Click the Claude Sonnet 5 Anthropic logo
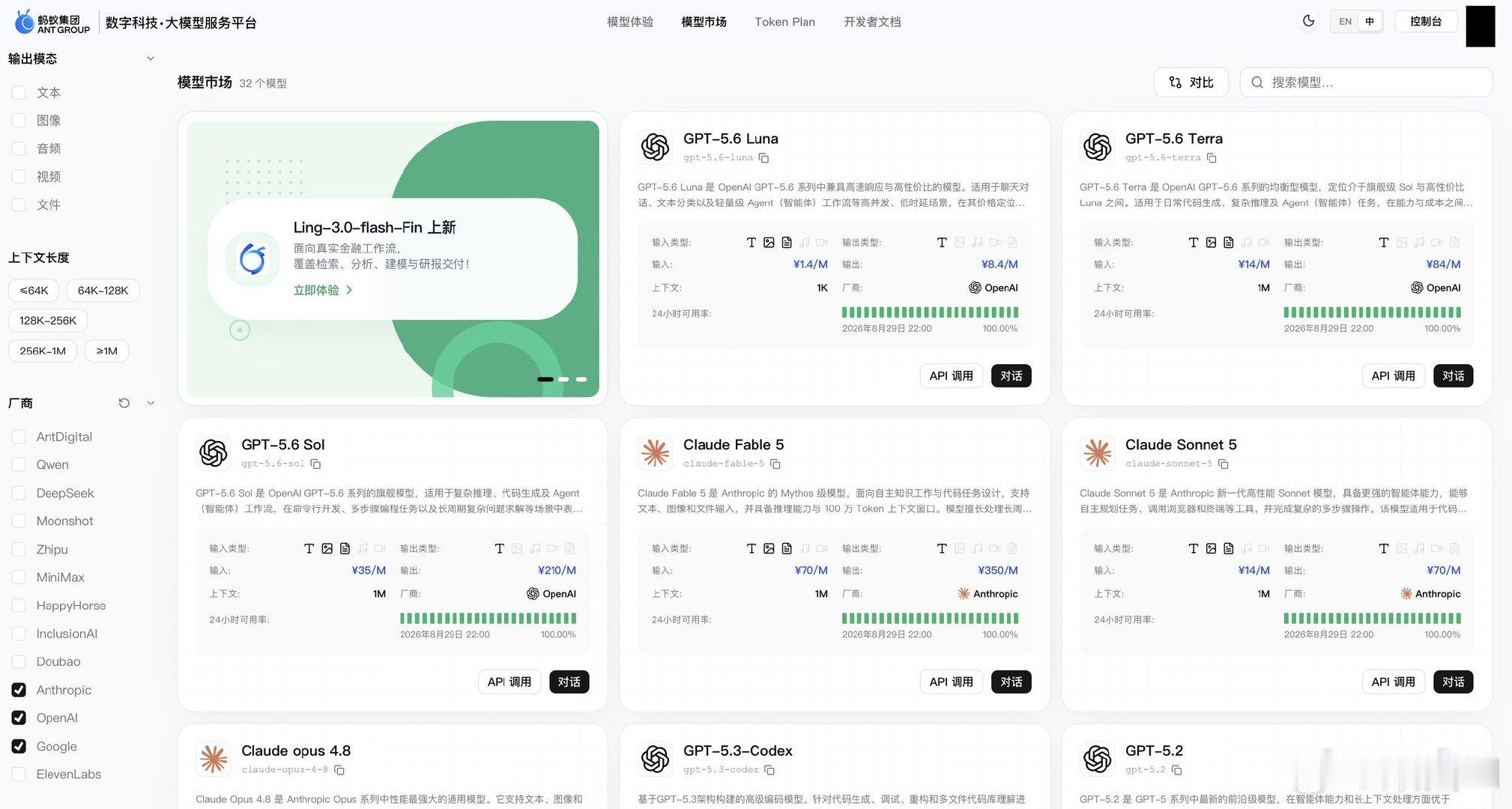This screenshot has width=1512, height=809. 1097,452
